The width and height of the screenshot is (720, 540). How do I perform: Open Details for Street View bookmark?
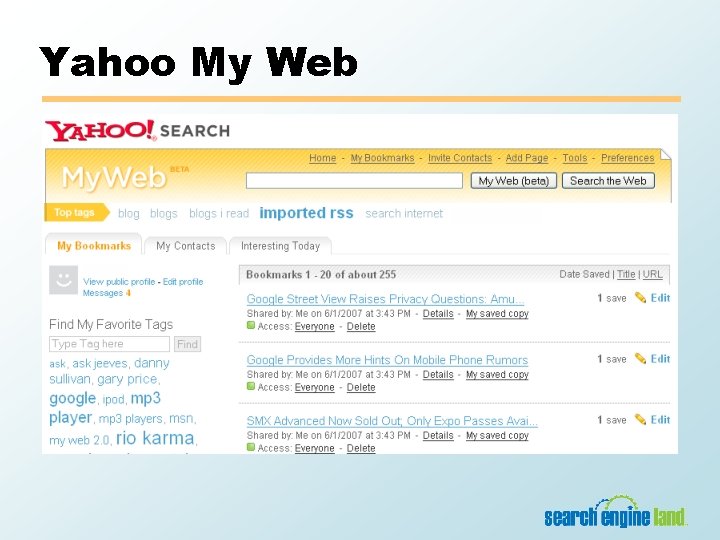coord(438,314)
